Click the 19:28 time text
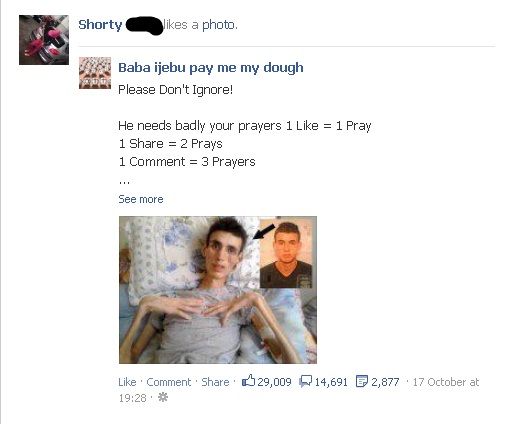Viewport: 528px width, 424px height. pyautogui.click(x=132, y=398)
